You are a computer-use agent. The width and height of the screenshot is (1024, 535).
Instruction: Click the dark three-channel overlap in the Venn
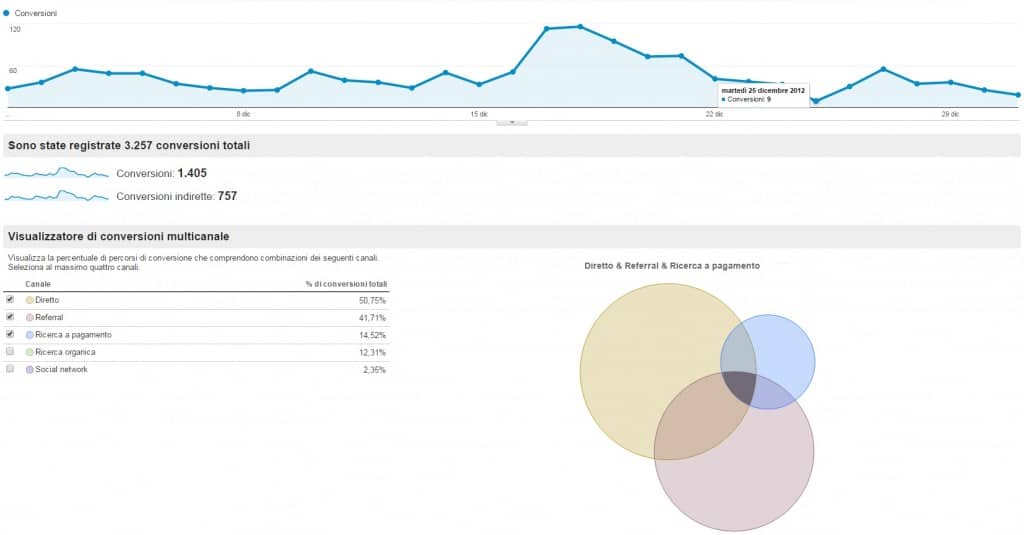coord(739,387)
